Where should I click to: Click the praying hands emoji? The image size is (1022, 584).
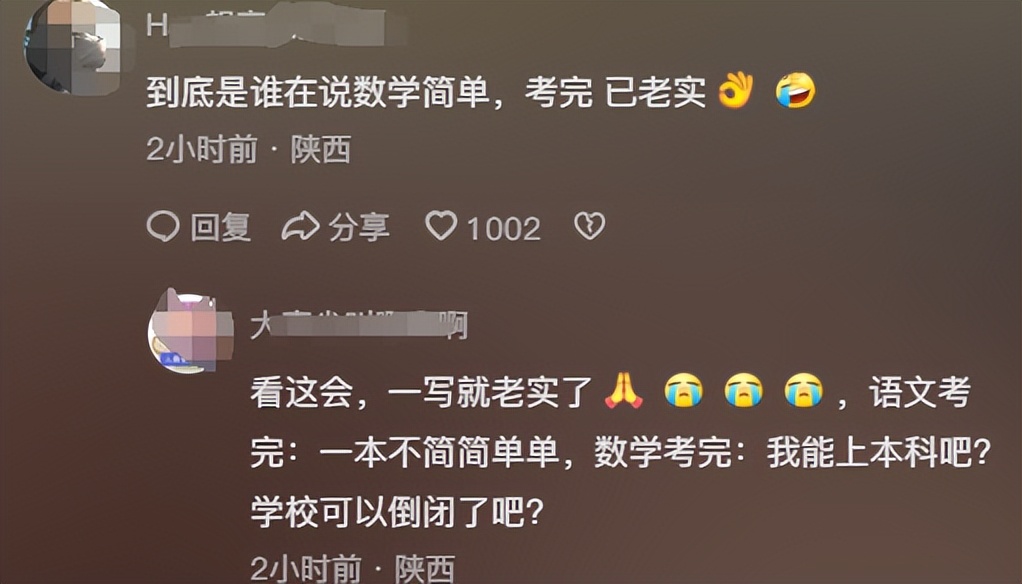623,391
